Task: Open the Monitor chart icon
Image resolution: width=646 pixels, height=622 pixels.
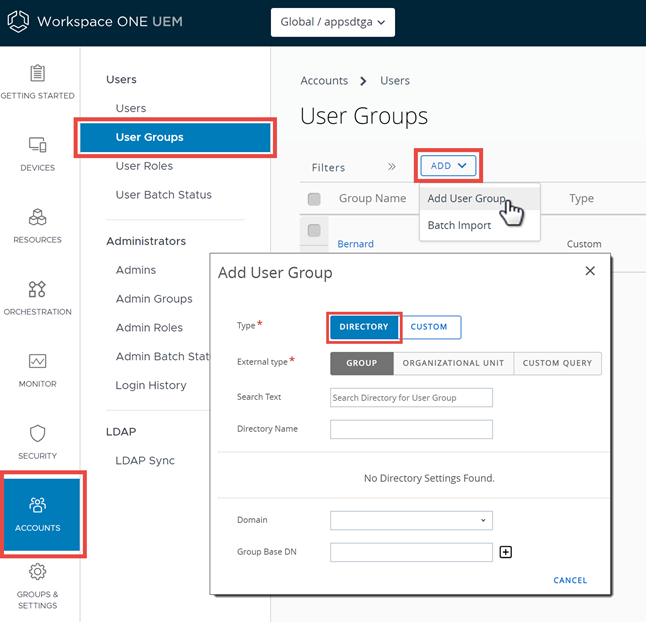Action: pos(37,361)
